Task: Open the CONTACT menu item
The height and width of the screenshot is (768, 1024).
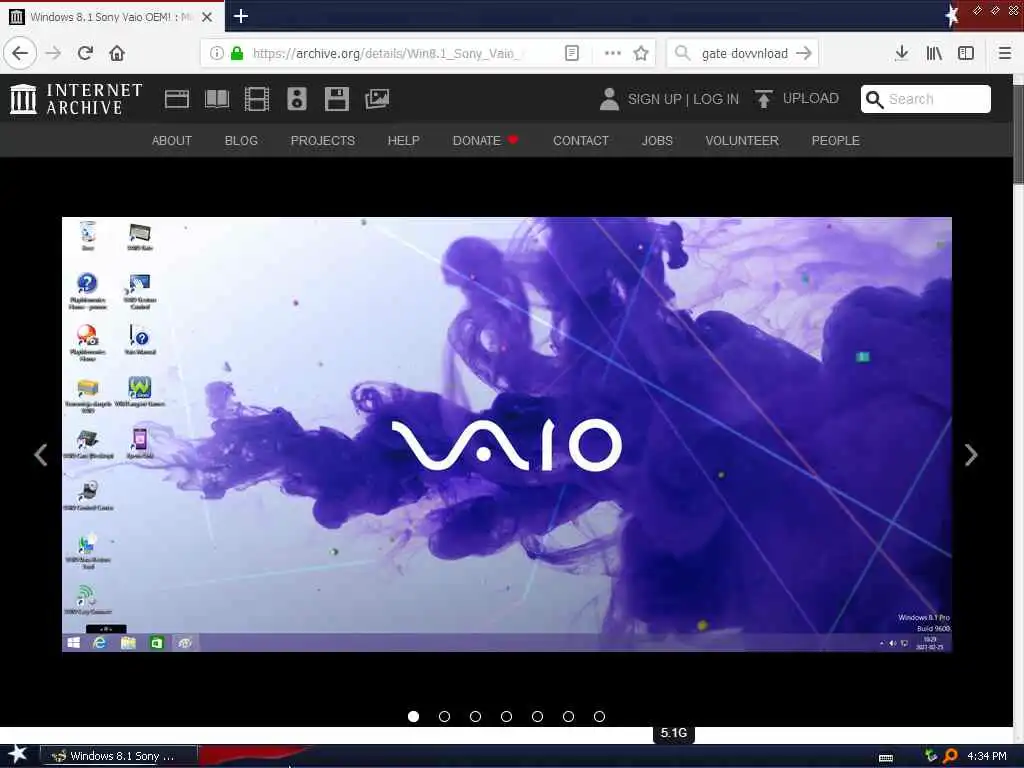Action: [x=581, y=140]
